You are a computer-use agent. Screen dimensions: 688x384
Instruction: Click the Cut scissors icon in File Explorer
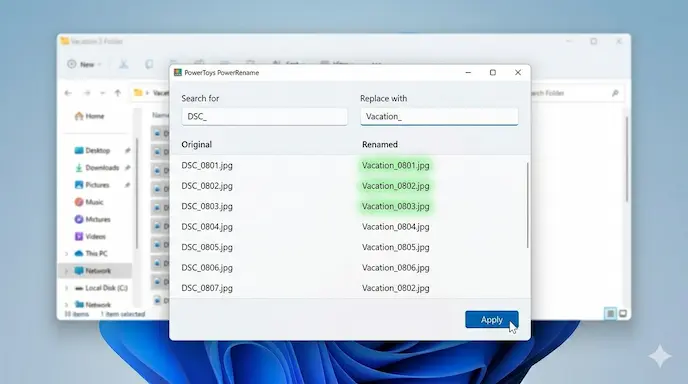tap(124, 65)
